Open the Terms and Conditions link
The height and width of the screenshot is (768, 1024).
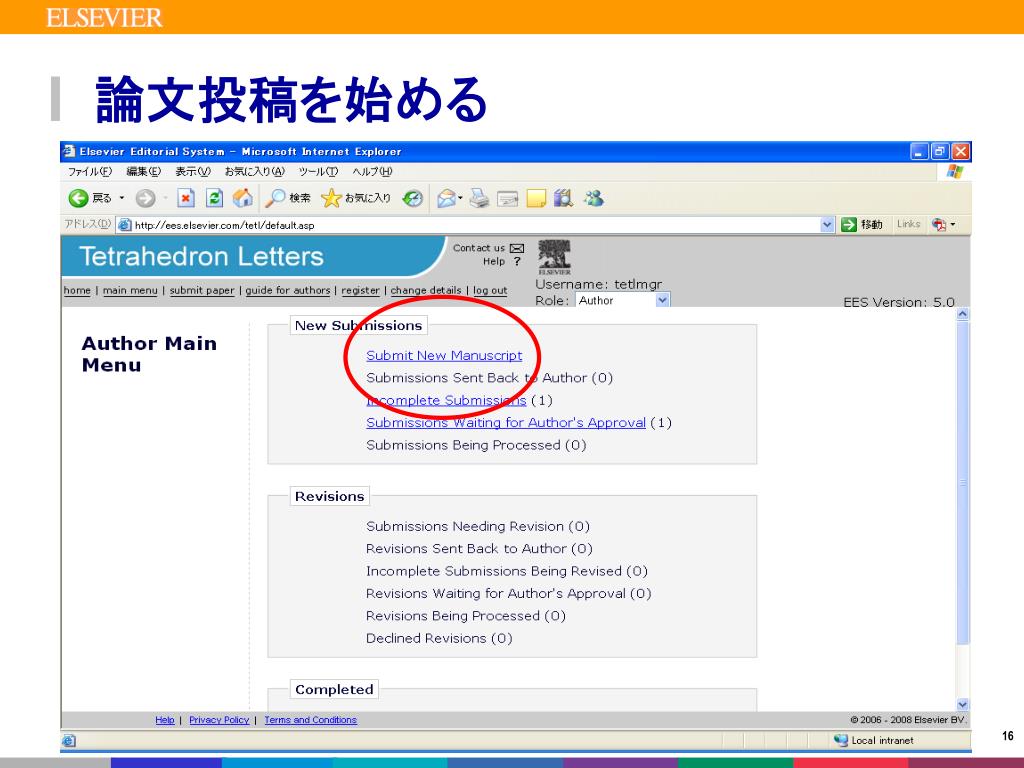click(x=310, y=720)
